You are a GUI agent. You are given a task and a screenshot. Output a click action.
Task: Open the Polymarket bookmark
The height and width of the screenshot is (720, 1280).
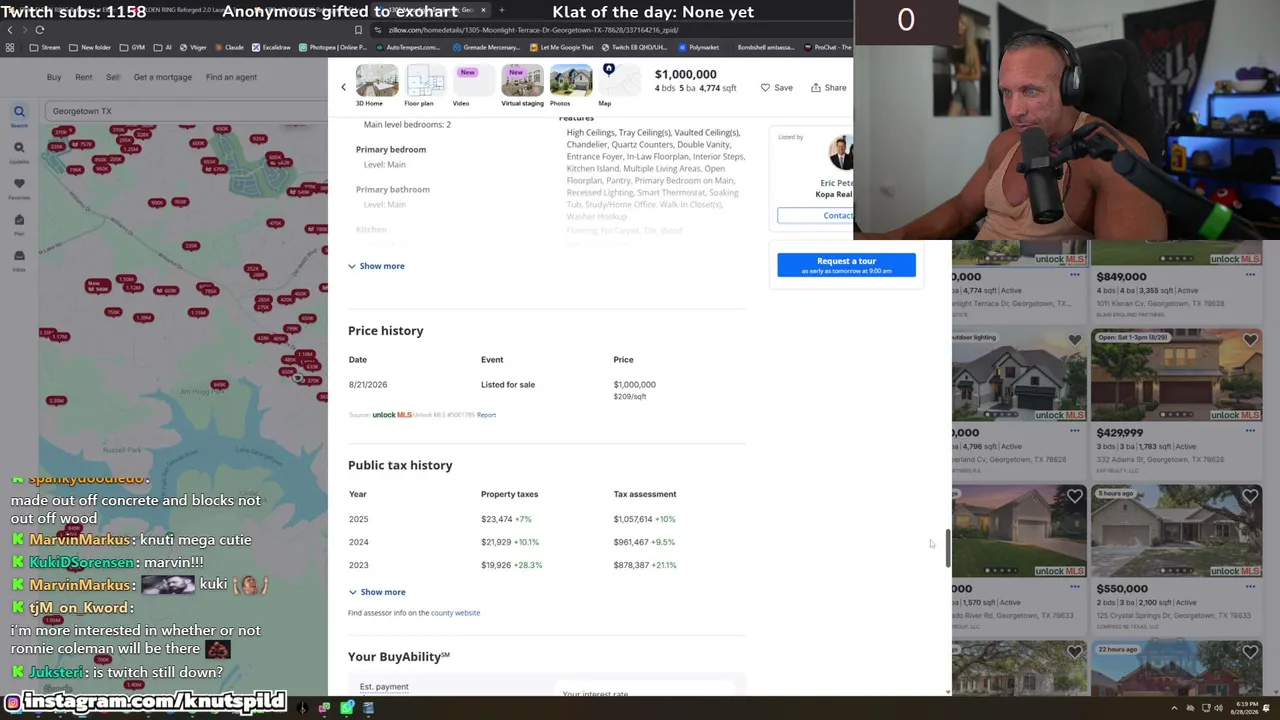[x=698, y=47]
